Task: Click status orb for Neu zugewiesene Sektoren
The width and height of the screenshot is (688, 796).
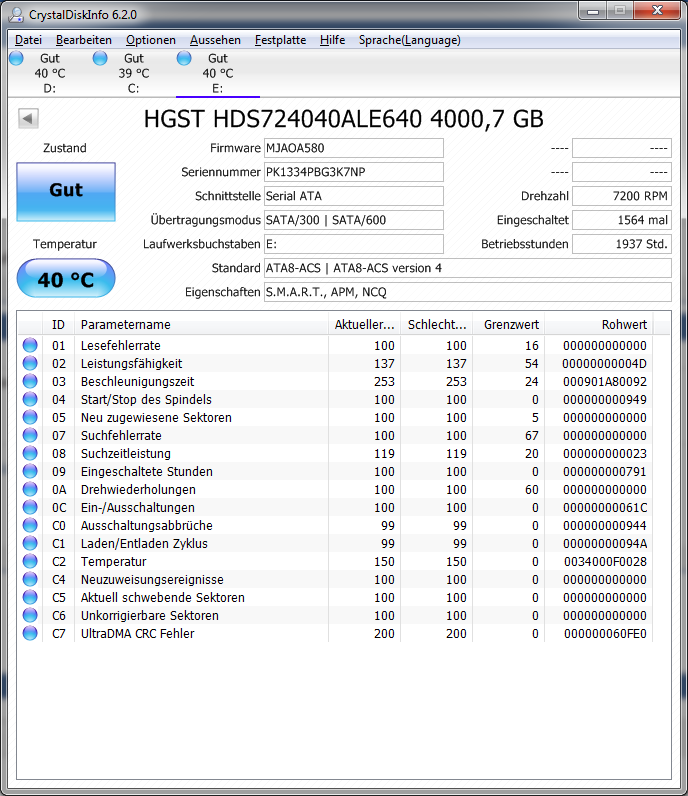Action: point(30,417)
